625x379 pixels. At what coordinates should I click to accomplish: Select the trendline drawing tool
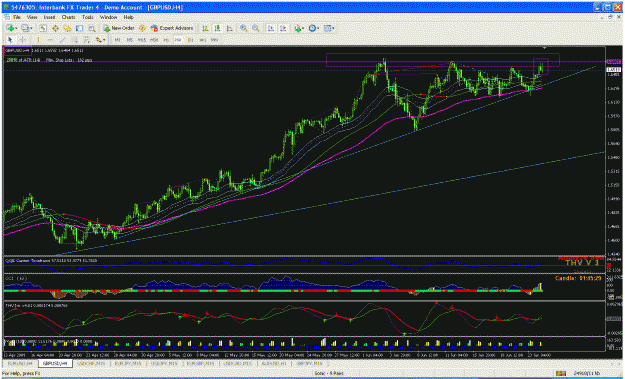63,40
